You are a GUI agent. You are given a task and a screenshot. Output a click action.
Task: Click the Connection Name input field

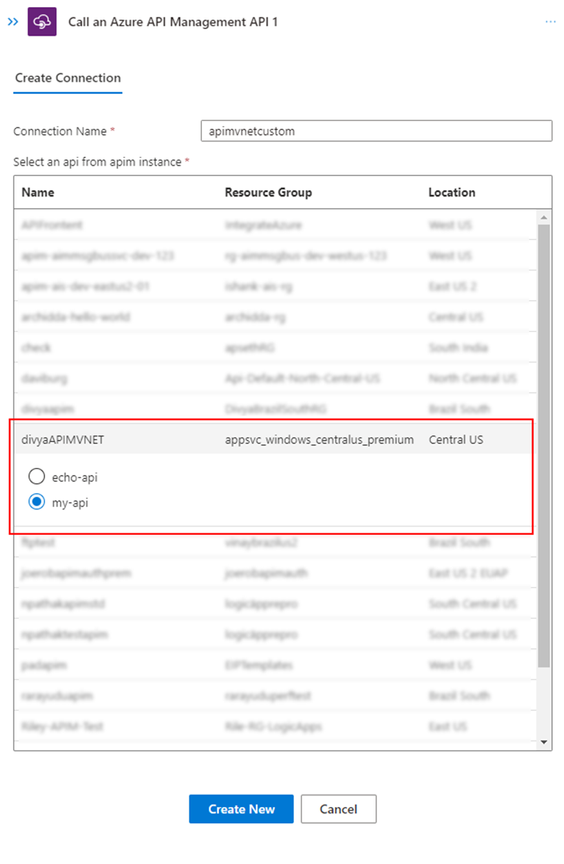click(x=376, y=131)
